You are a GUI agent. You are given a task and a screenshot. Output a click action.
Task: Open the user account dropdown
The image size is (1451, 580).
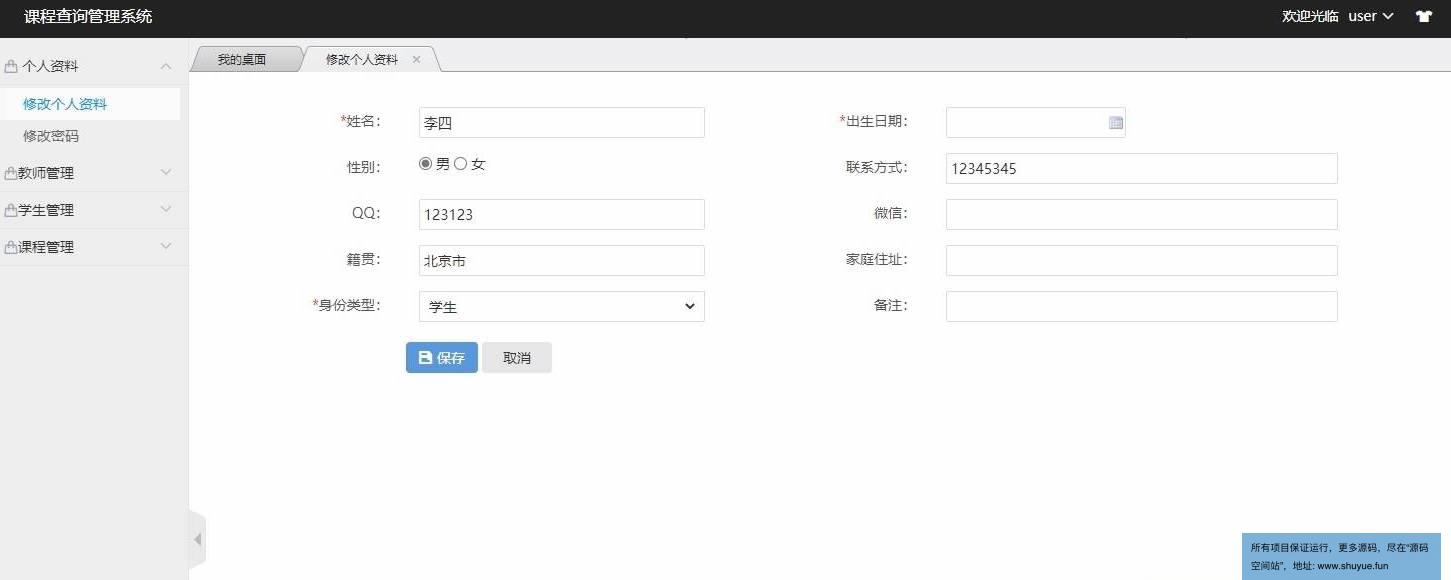pyautogui.click(x=1371, y=17)
